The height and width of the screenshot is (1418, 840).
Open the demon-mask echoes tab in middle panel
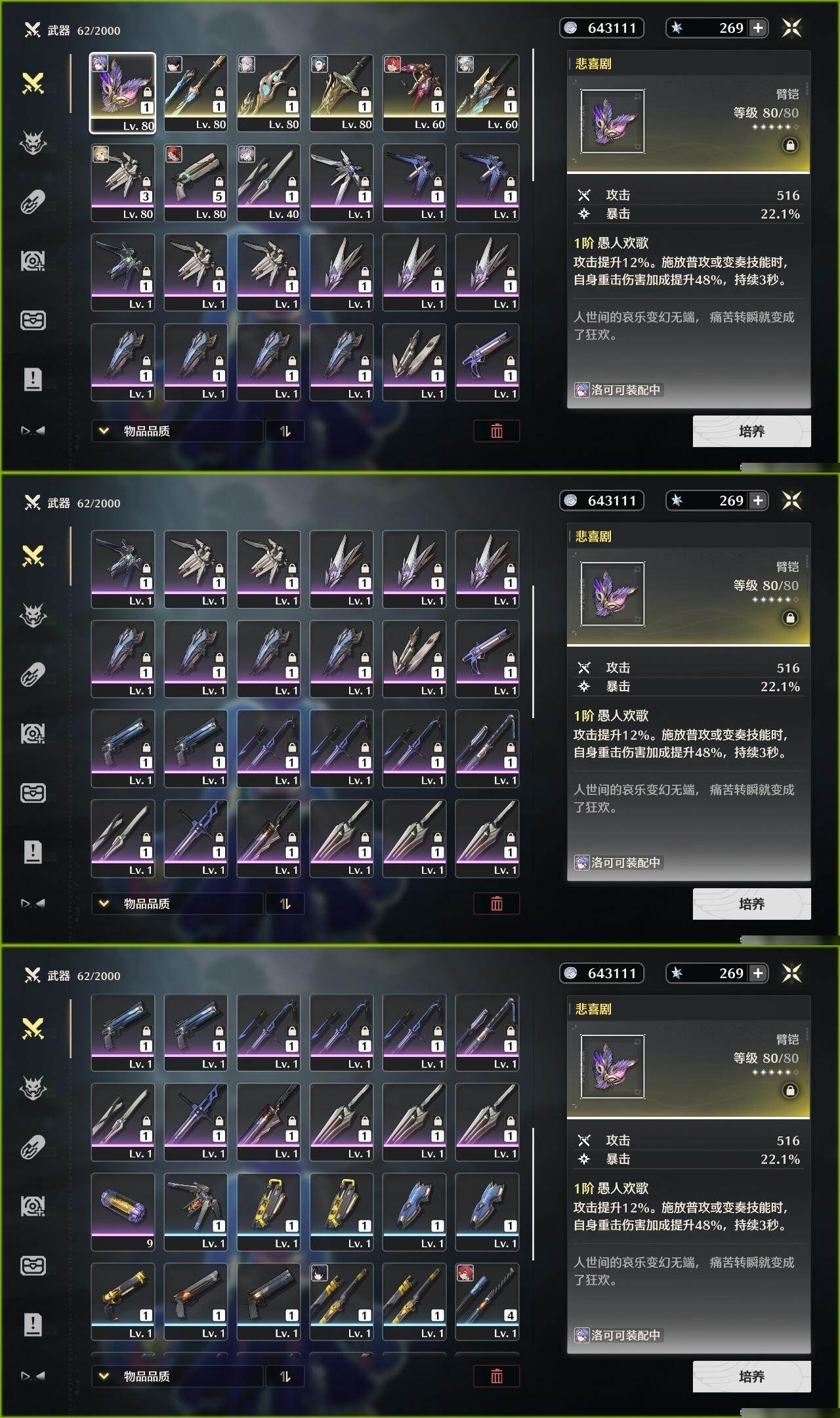point(33,615)
